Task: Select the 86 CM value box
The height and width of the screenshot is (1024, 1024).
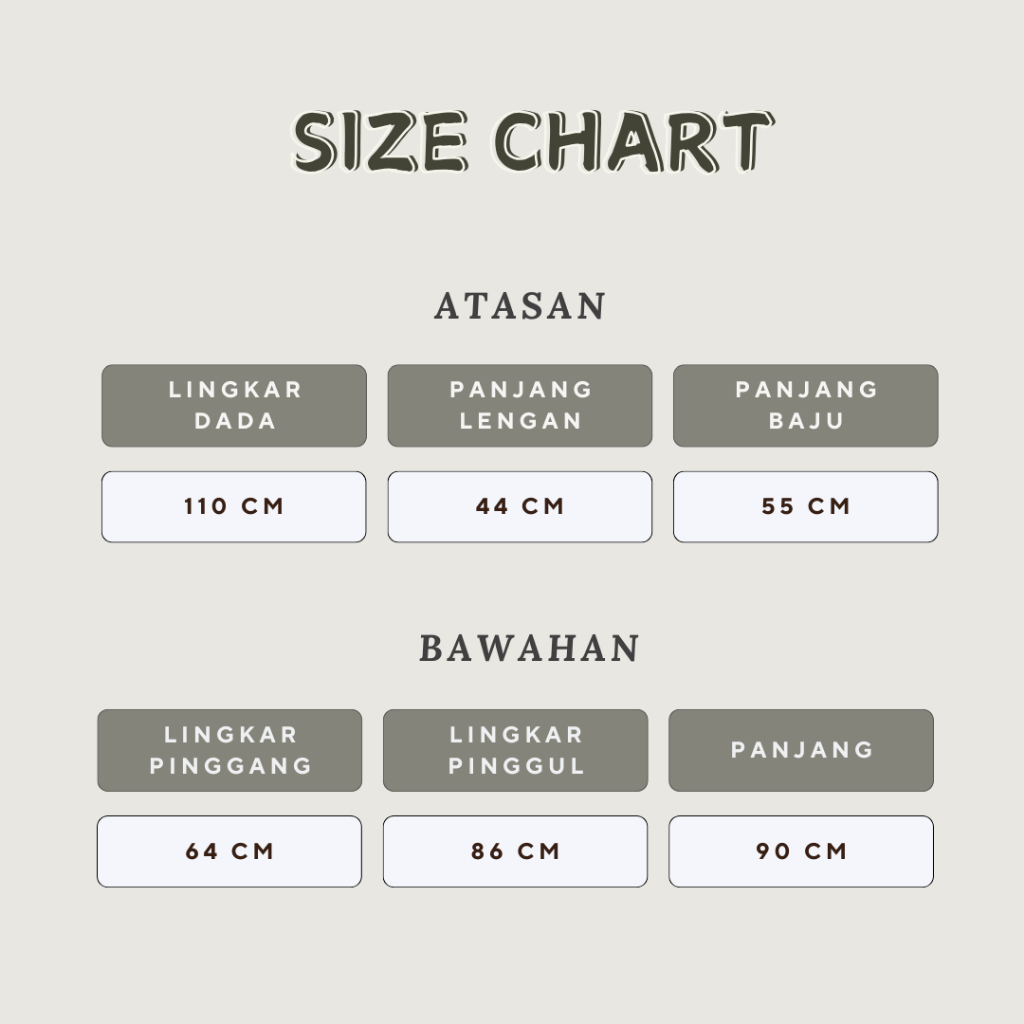Action: tap(515, 852)
